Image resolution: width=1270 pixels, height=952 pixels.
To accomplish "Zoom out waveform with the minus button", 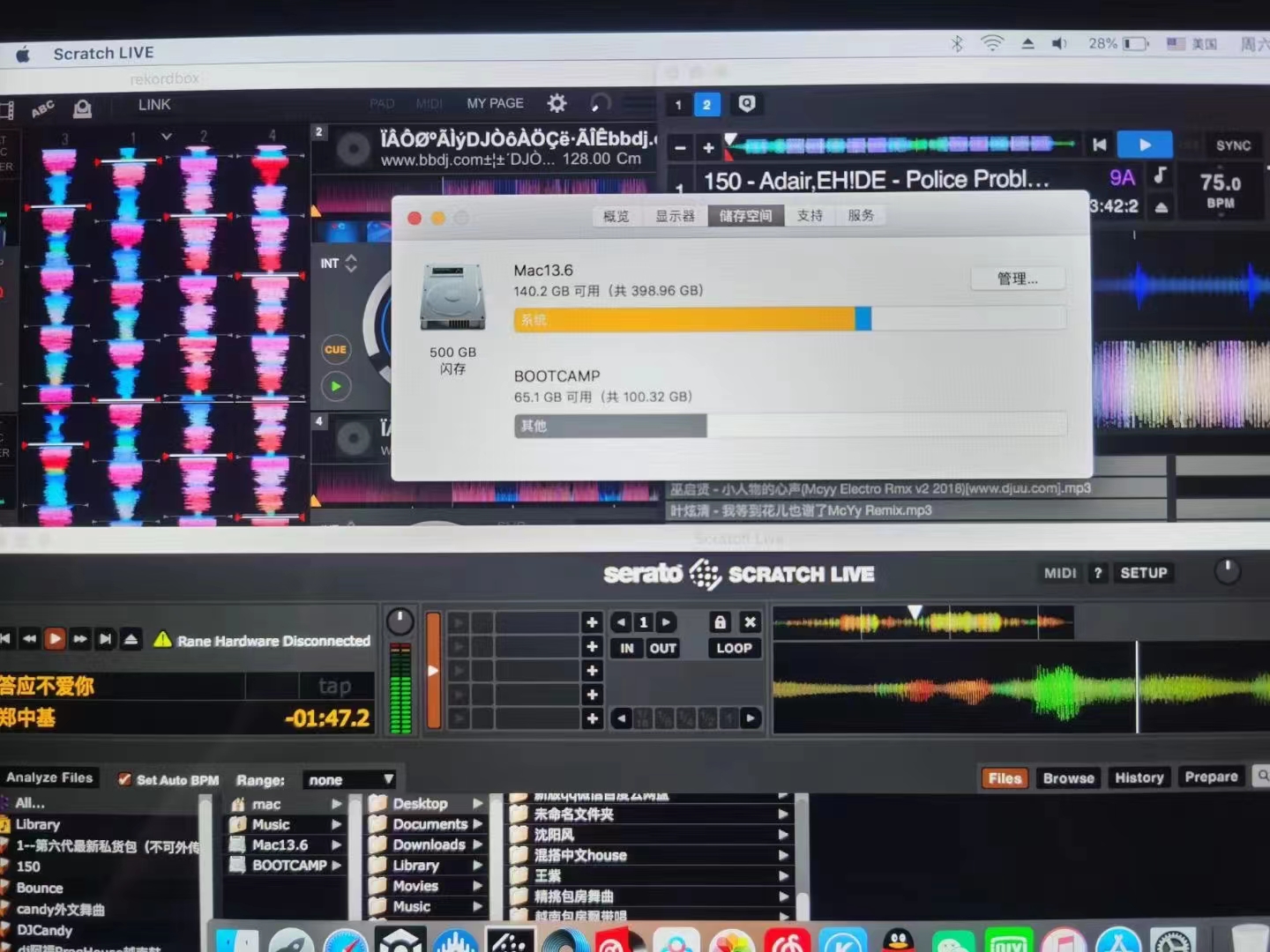I will pos(680,147).
